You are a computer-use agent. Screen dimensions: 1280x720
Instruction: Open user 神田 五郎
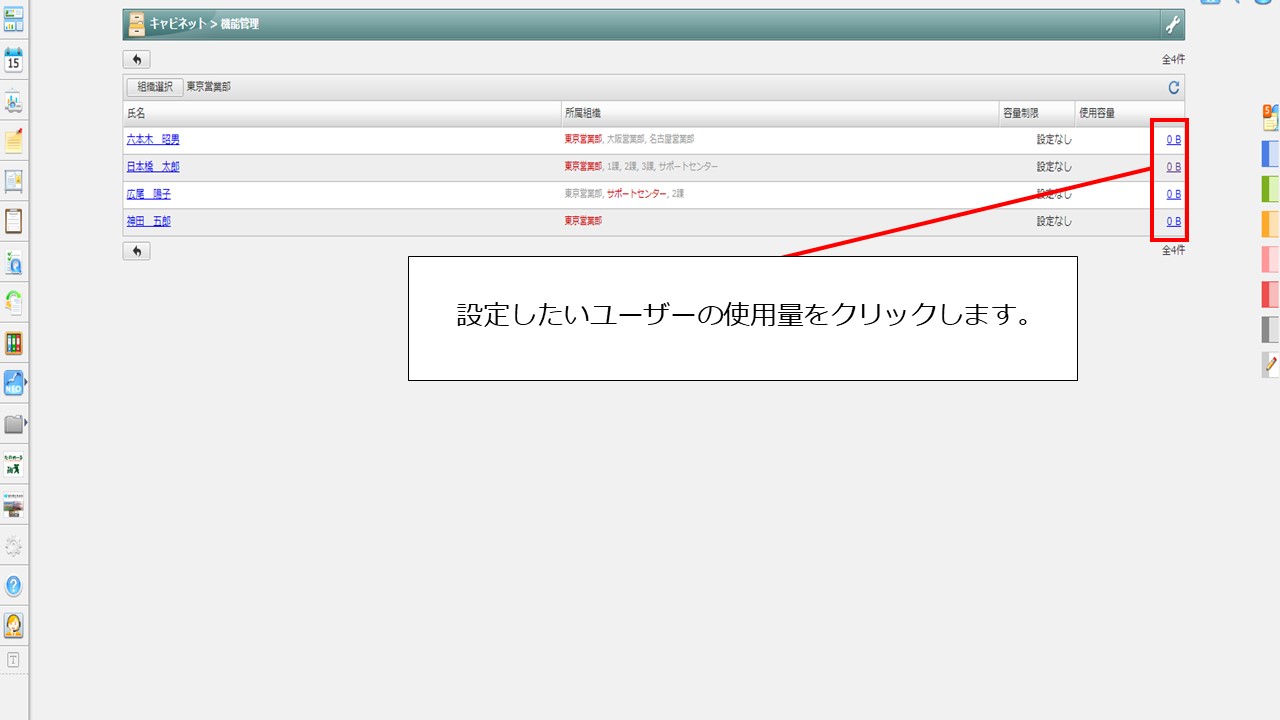pyautogui.click(x=149, y=221)
